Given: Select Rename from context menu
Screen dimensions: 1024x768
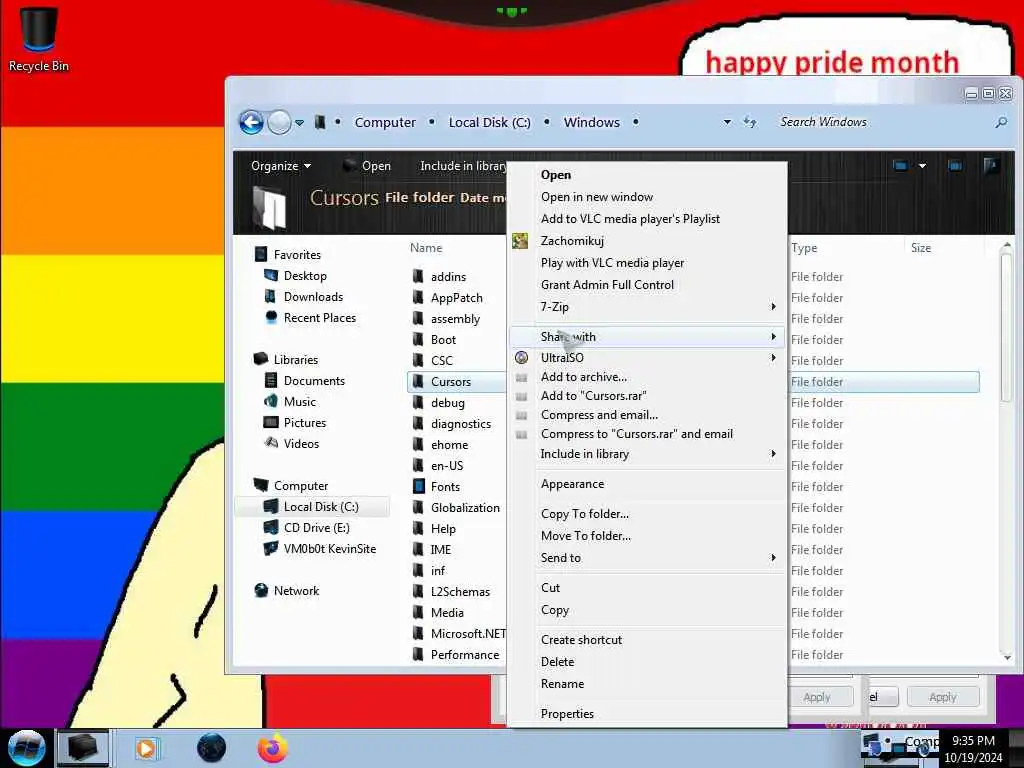Looking at the screenshot, I should tap(562, 684).
